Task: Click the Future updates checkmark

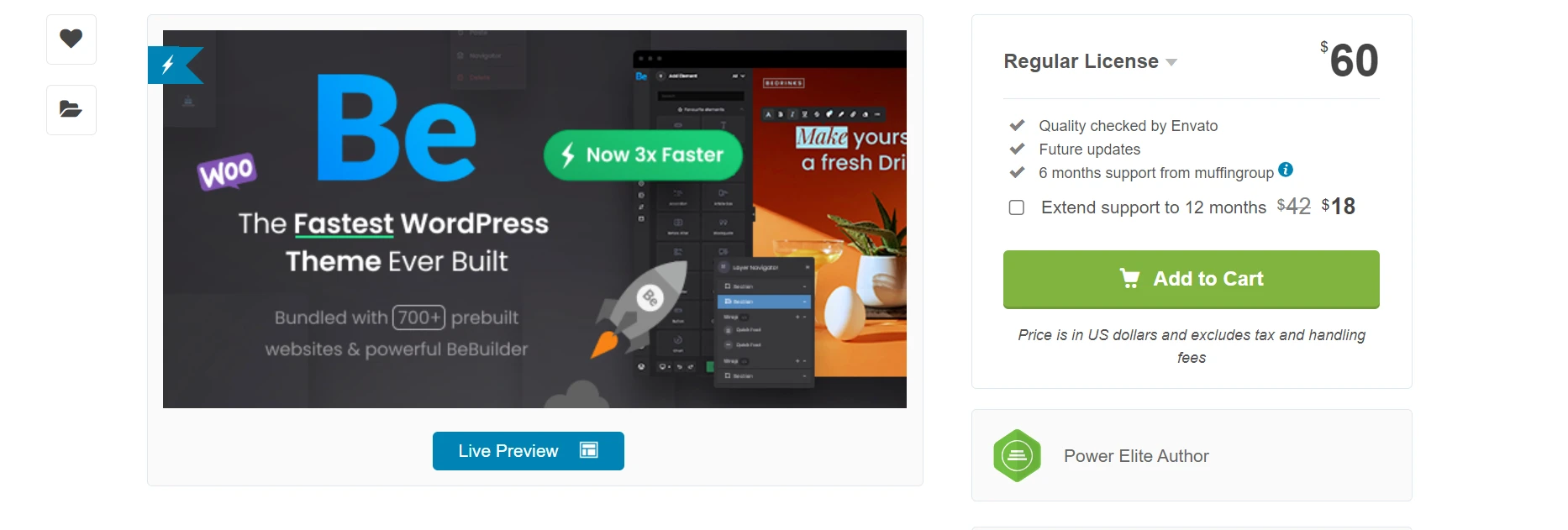Action: pos(1017,149)
